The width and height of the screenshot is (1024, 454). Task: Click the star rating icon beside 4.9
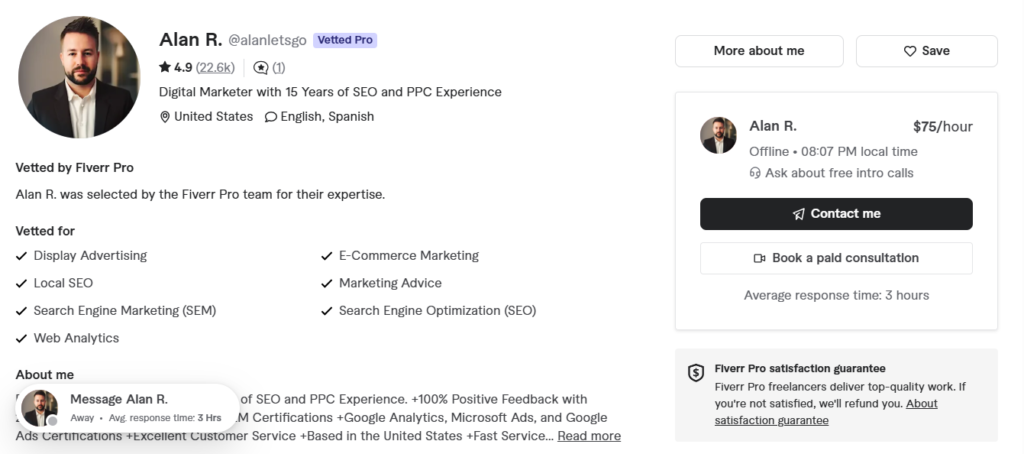coord(165,67)
